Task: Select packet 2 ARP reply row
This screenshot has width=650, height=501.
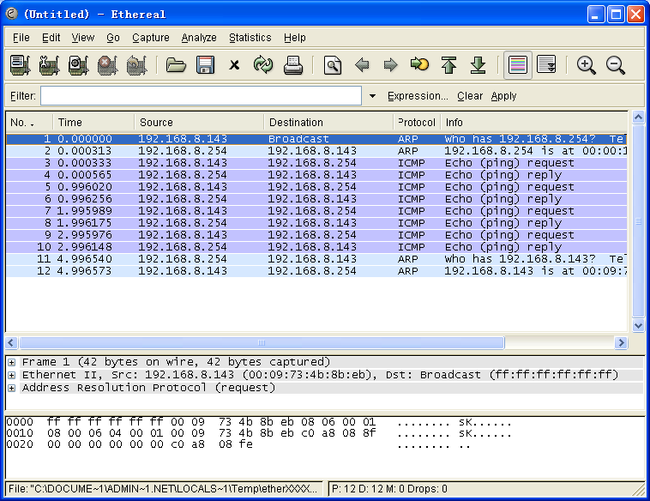Action: 316,151
